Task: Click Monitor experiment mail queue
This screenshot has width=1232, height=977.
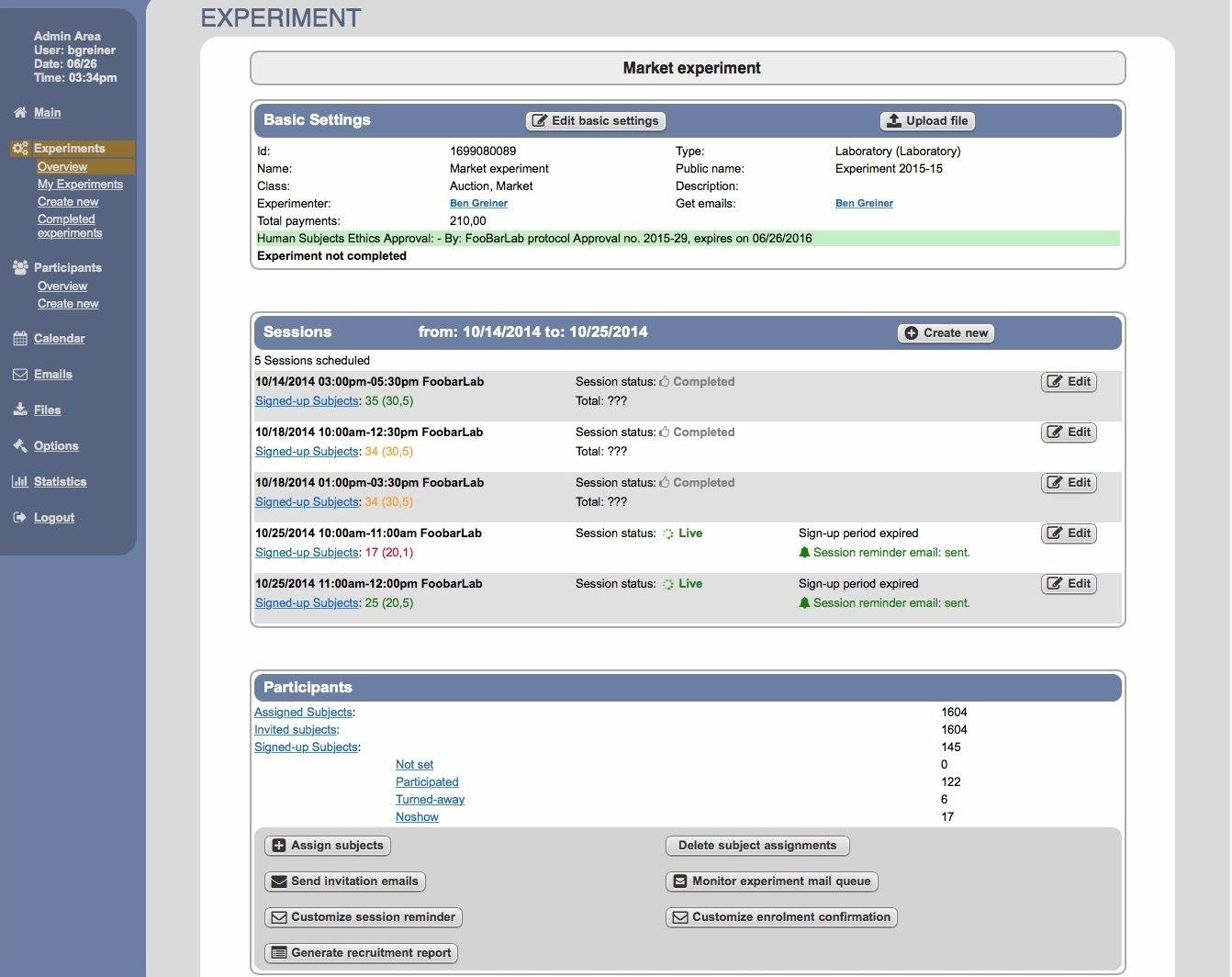Action: tap(771, 881)
